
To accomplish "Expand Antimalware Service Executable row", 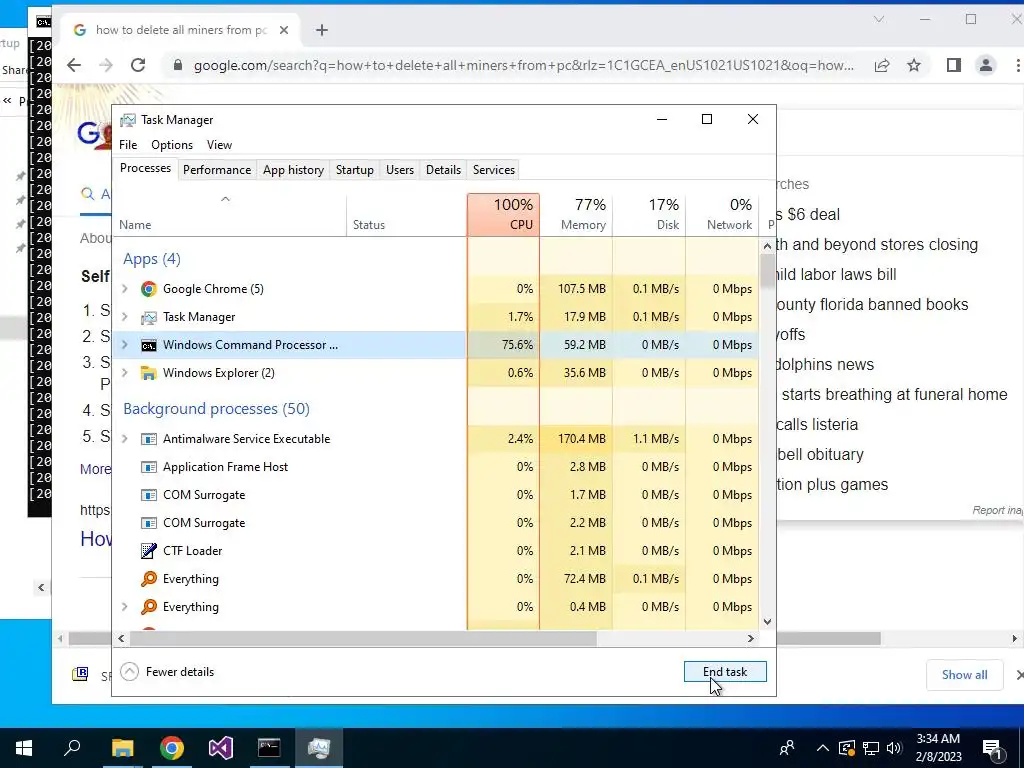I will pyautogui.click(x=125, y=439).
